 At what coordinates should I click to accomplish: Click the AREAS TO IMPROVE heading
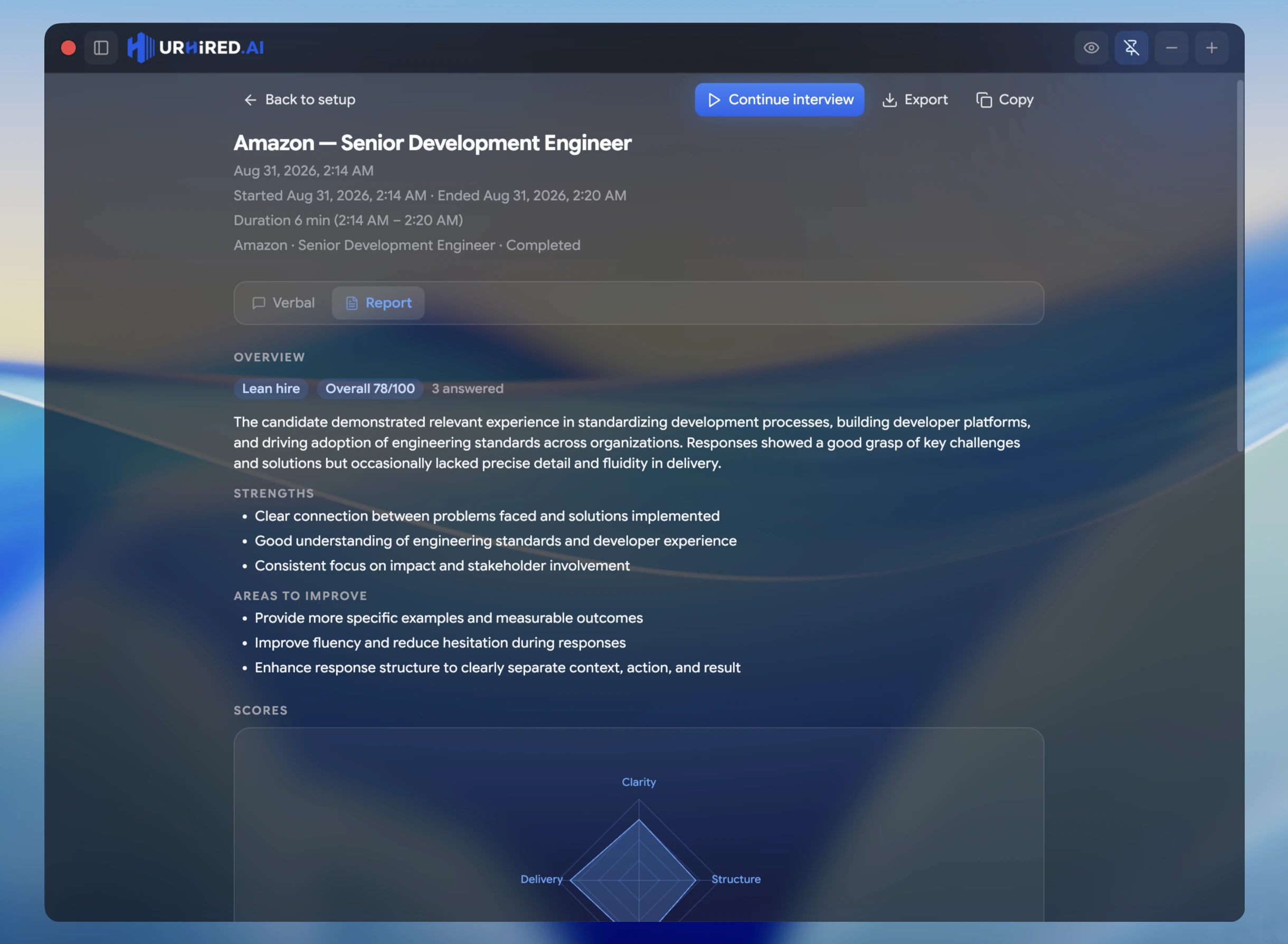[x=300, y=596]
